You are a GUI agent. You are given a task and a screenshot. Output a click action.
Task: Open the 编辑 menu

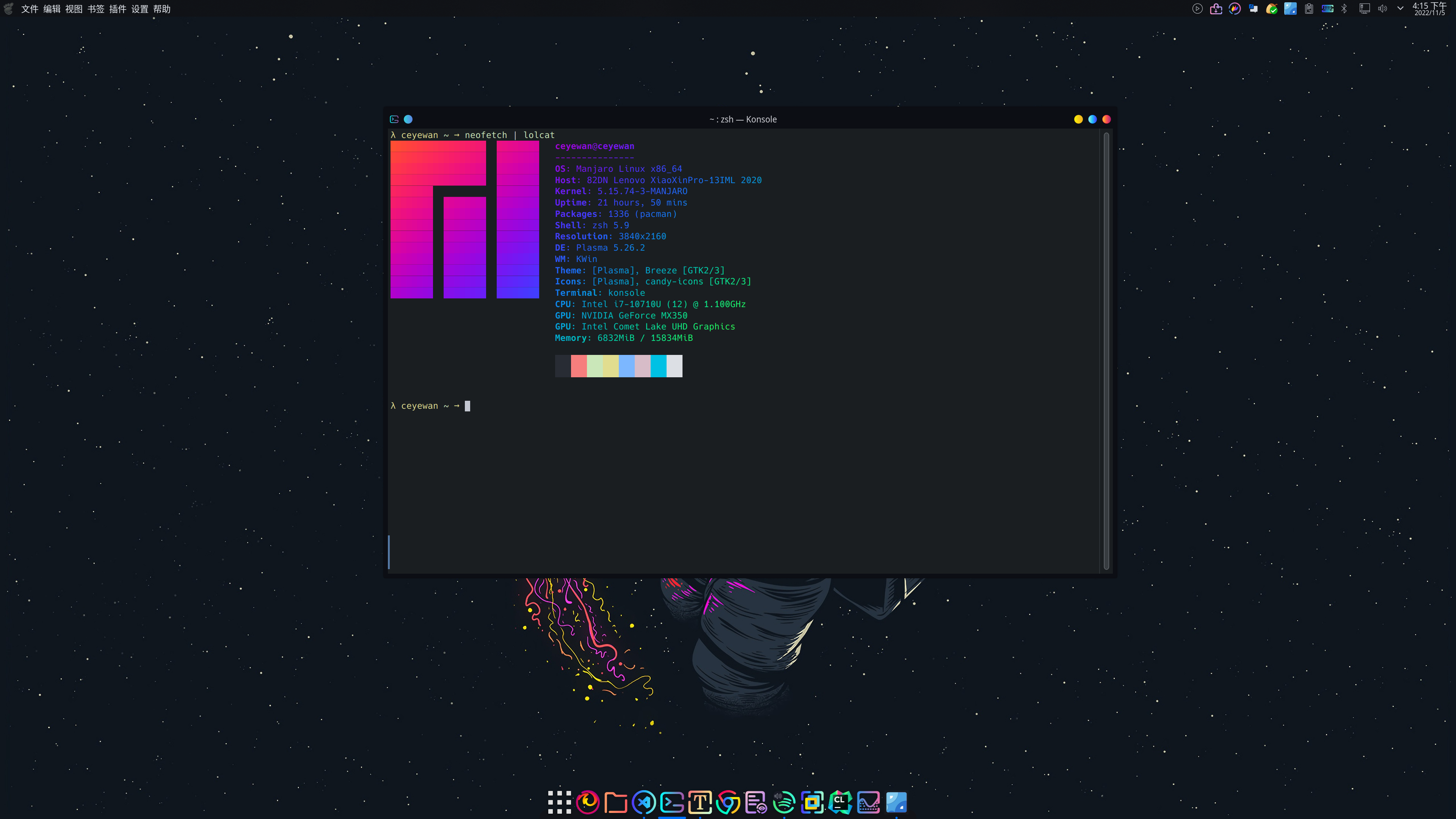click(x=52, y=9)
